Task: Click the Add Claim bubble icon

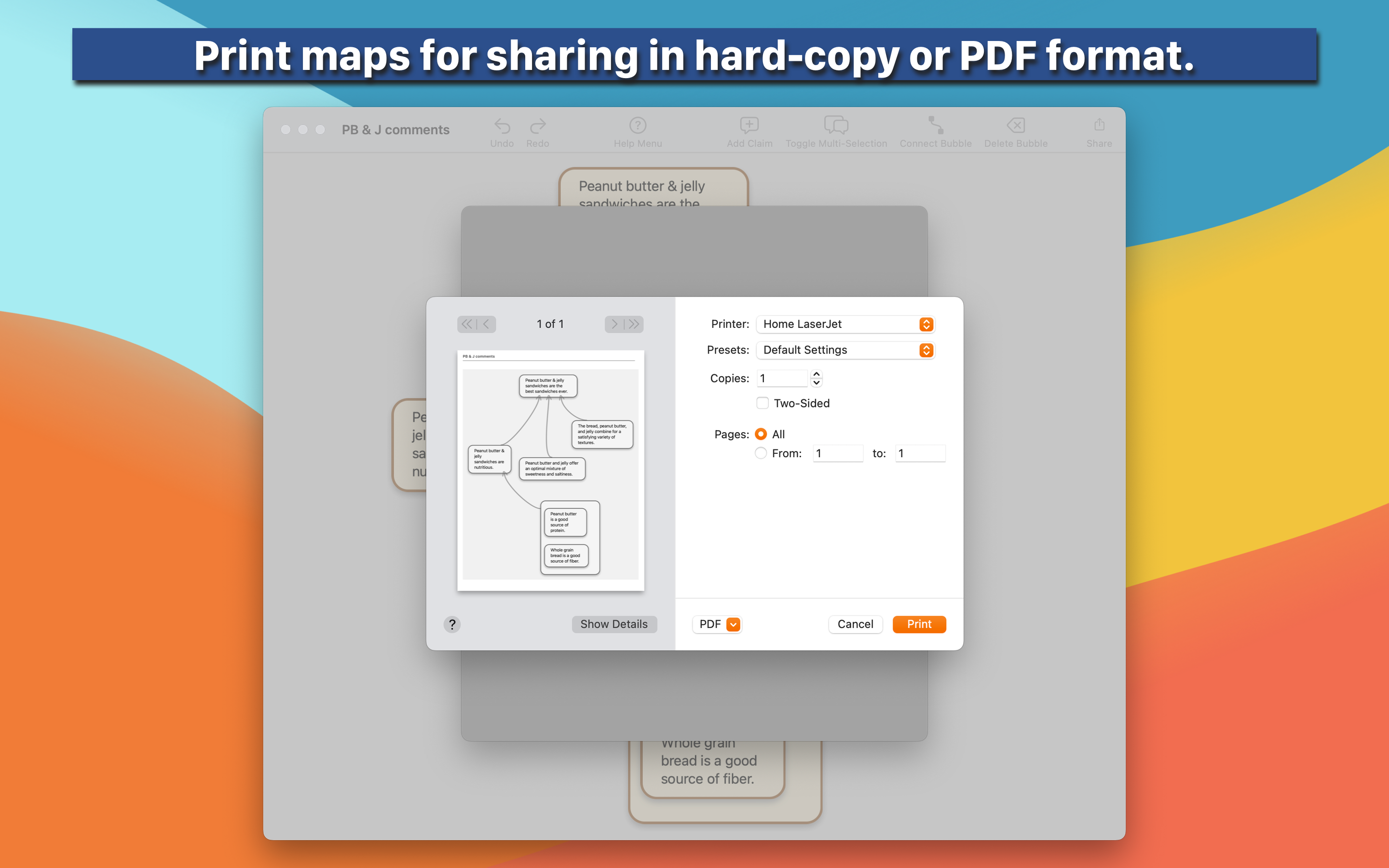Action: click(x=749, y=126)
